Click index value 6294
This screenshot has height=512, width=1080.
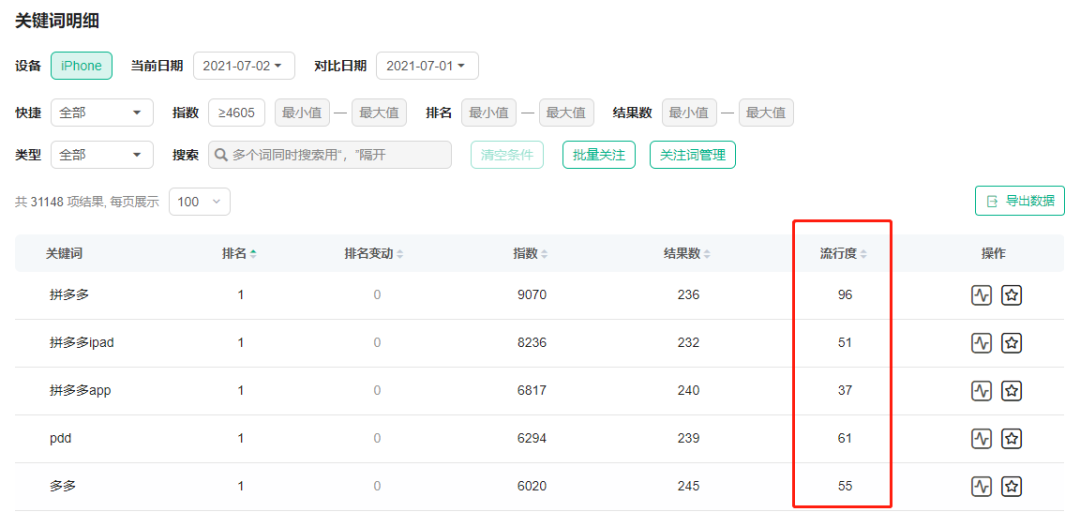[532, 438]
